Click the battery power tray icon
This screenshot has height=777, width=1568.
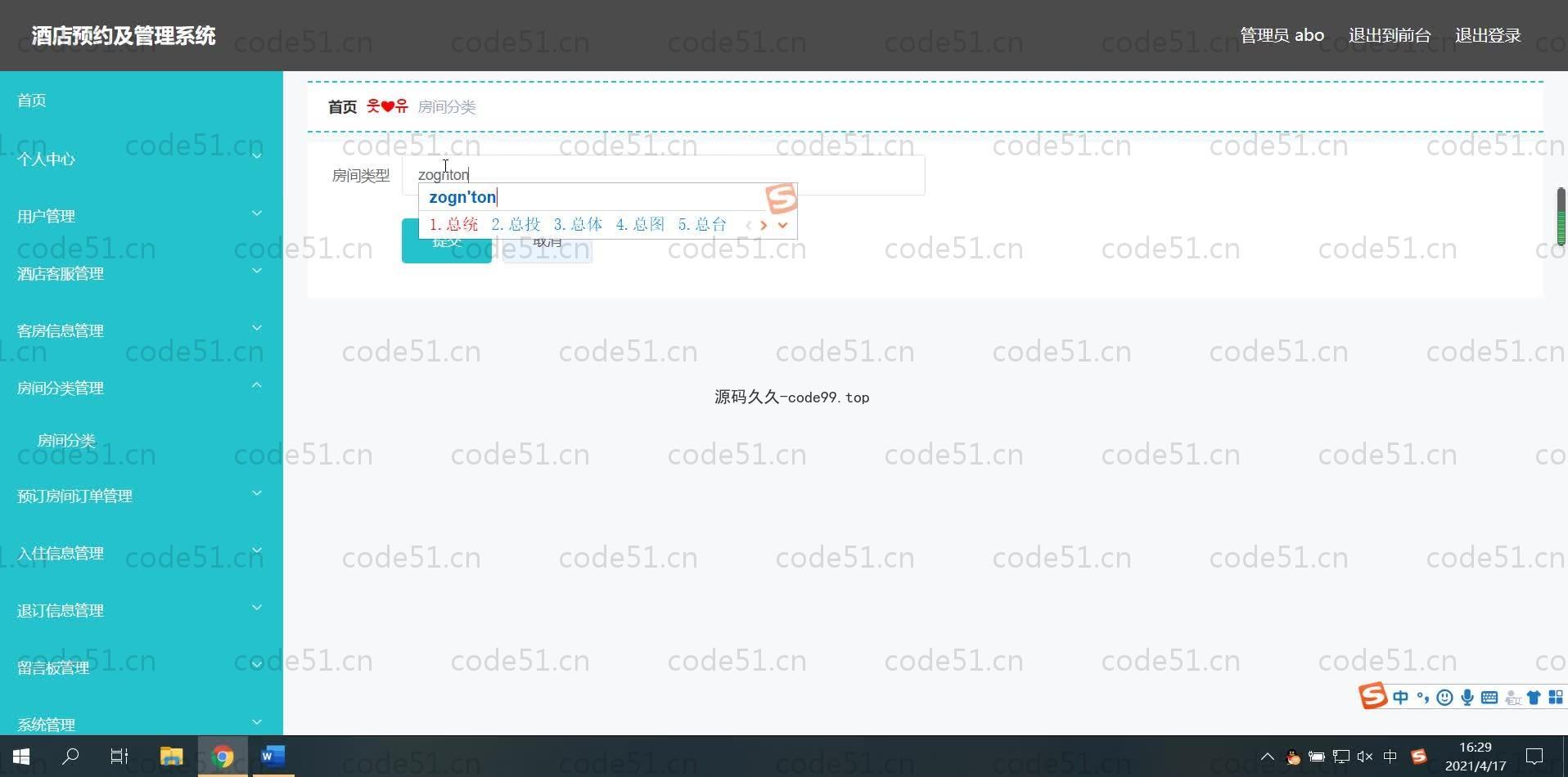coord(1316,757)
